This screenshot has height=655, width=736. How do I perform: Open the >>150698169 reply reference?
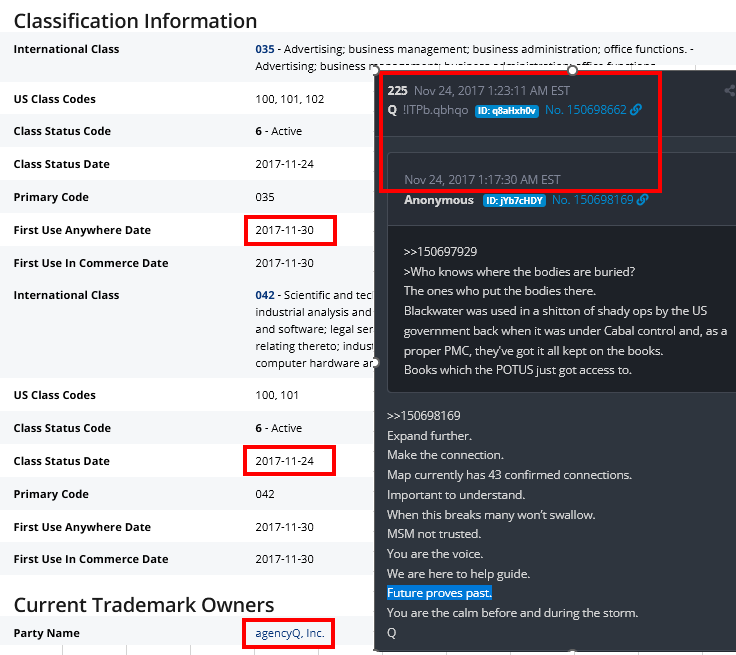[x=423, y=416]
